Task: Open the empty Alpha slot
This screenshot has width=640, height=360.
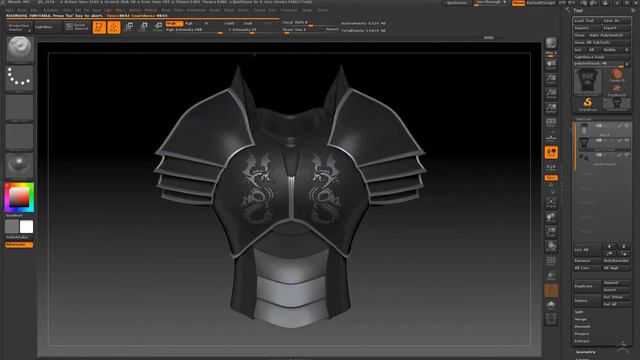Action: pos(20,107)
